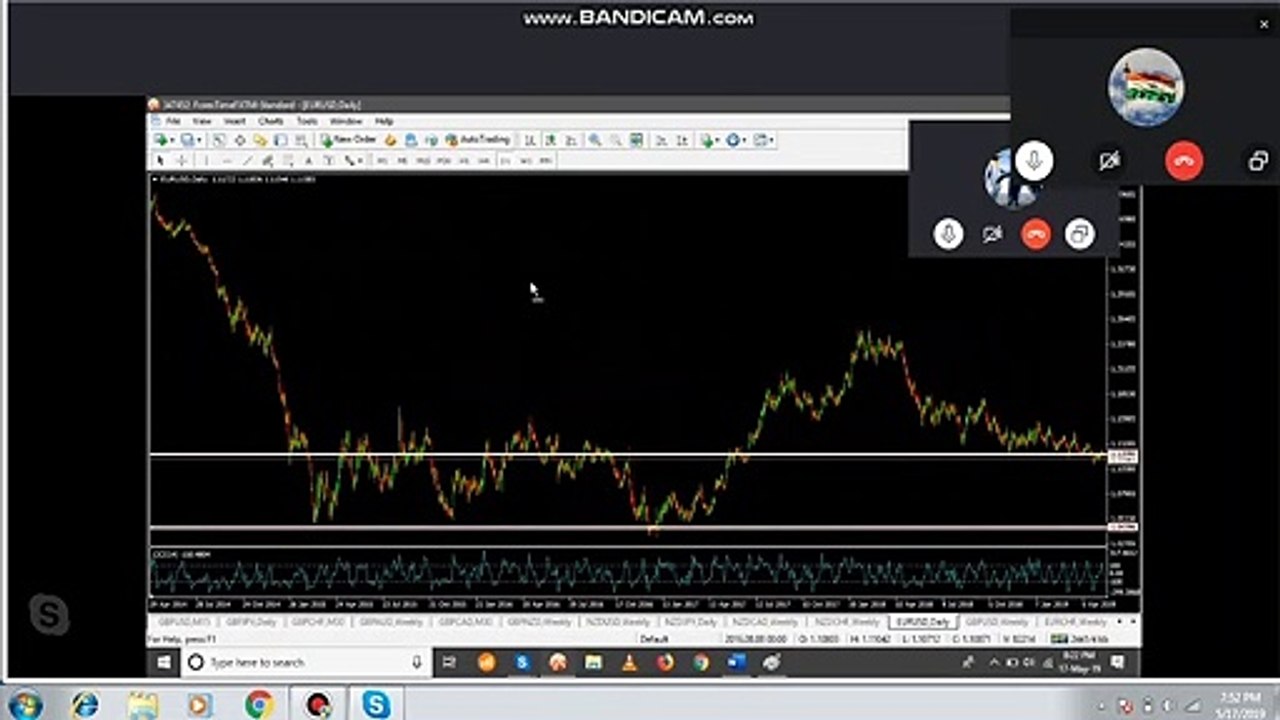Screen dimensions: 1280x720
Task: Select the Arrows drawing tool
Action: pyautogui.click(x=349, y=161)
